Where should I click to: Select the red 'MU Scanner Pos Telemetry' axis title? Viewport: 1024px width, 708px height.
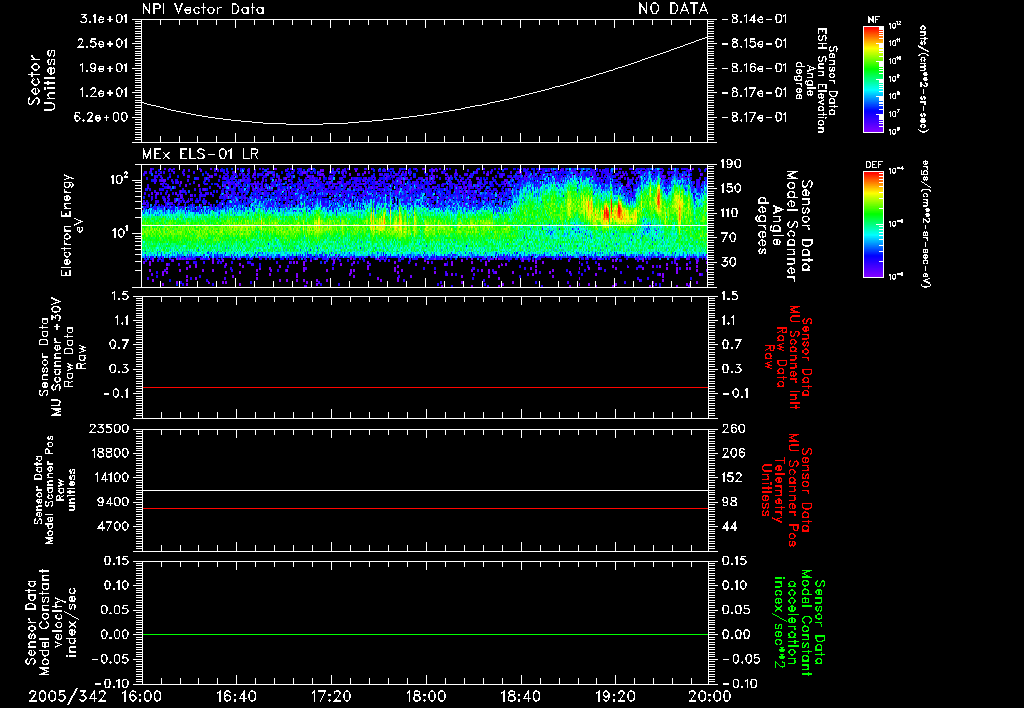click(x=786, y=490)
